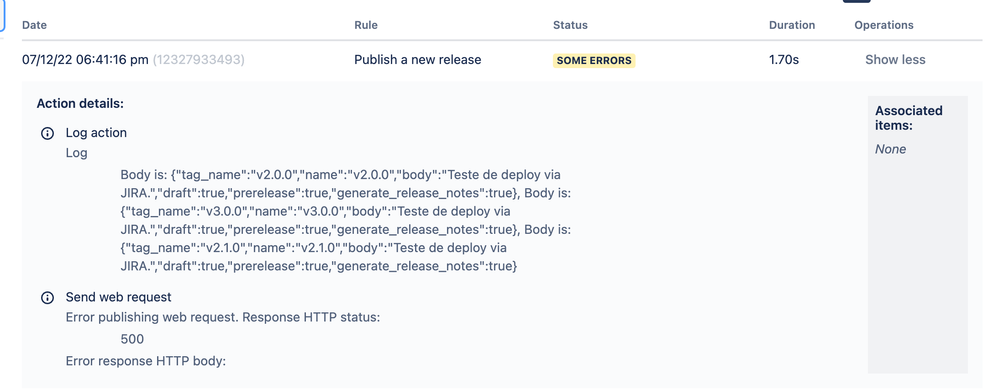Viewport: 999px width, 391px height.
Task: Click None under Associated items
Action: (x=890, y=150)
